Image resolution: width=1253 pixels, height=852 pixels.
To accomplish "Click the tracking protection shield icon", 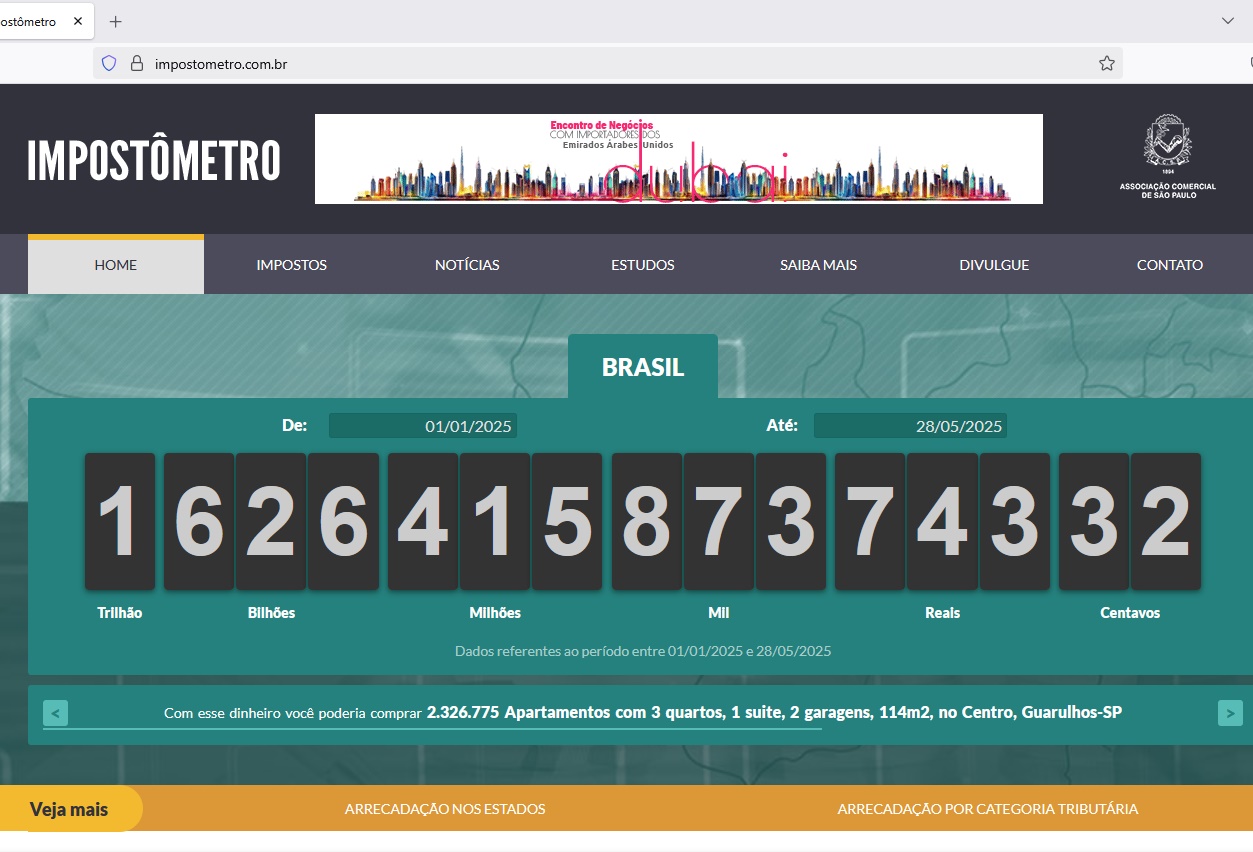I will (110, 63).
